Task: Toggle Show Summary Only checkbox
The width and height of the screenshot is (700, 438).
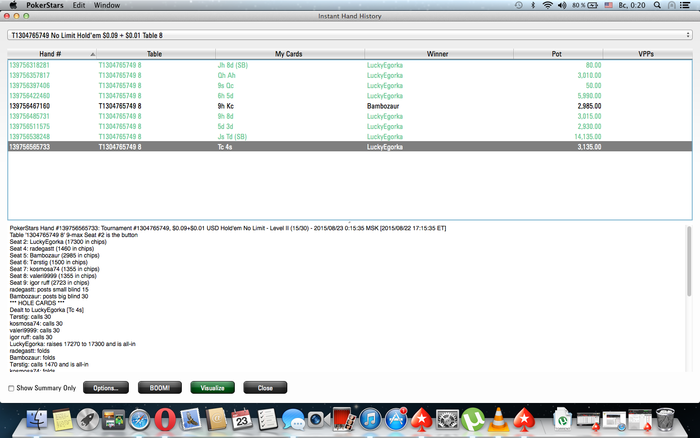Action: click(11, 388)
